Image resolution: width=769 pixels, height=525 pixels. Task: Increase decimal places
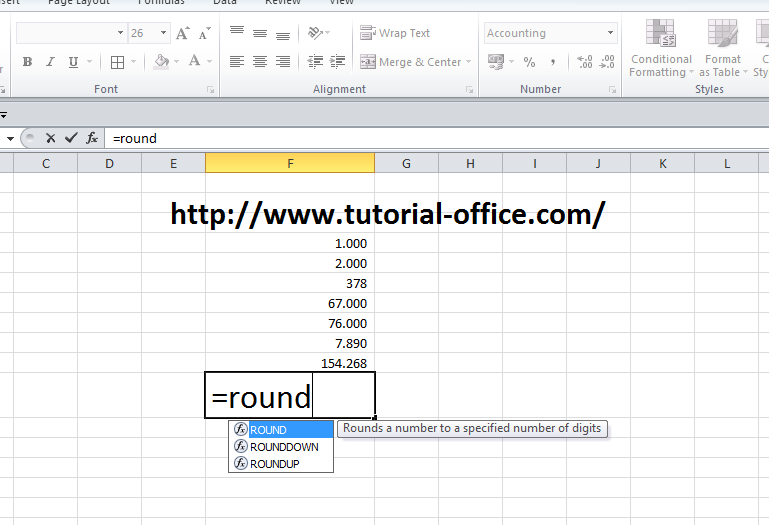[585, 62]
